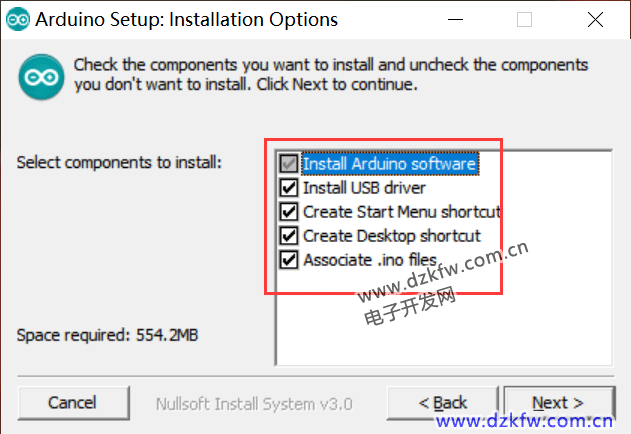Uncheck Associate .ino files
Image resolution: width=631 pixels, height=434 pixels.
288,260
